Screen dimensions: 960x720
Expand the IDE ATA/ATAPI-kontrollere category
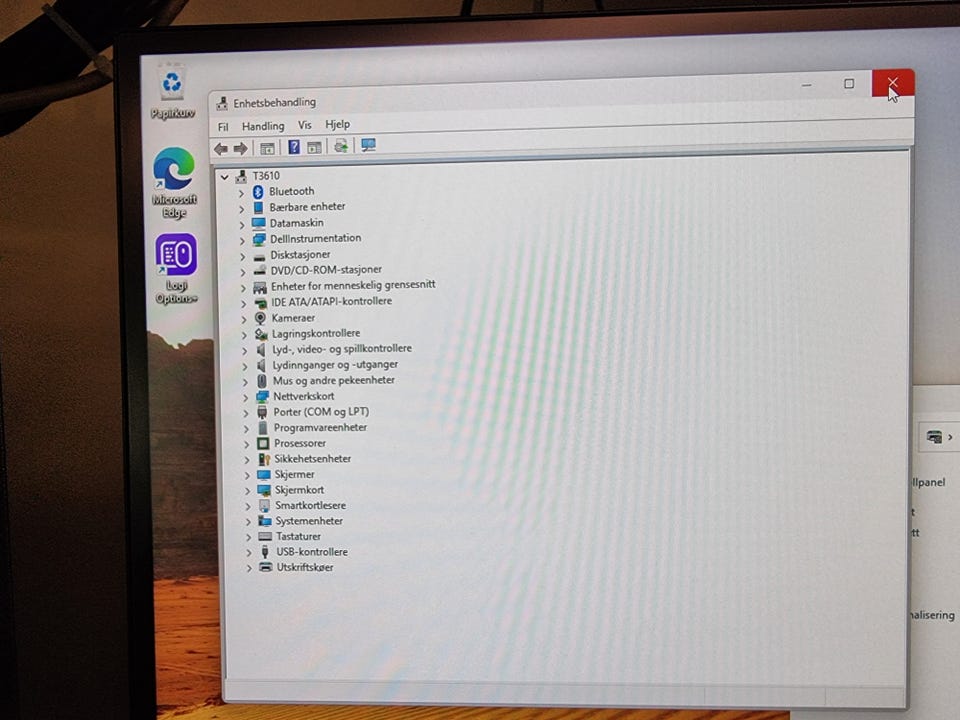point(243,303)
